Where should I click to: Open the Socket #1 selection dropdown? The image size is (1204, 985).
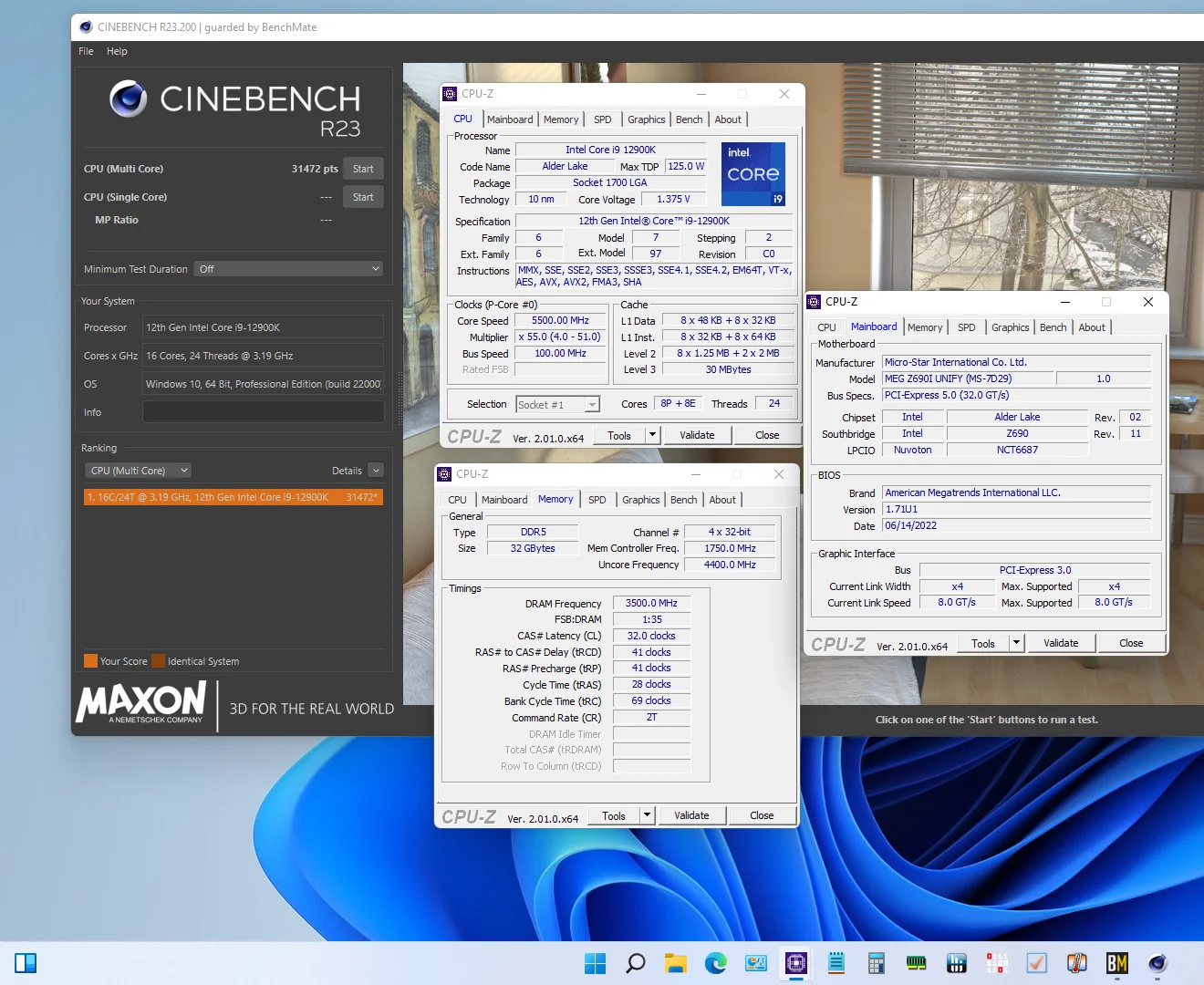[x=557, y=405]
